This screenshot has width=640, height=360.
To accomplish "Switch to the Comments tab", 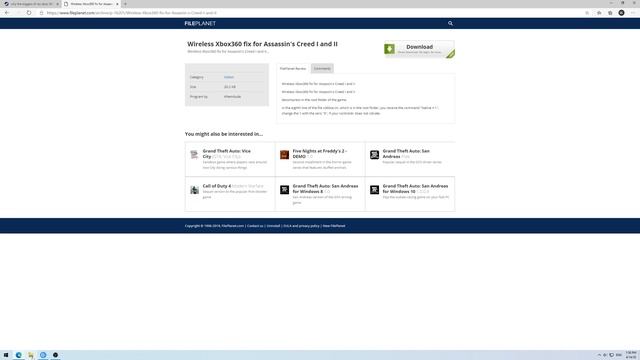I will tap(322, 69).
